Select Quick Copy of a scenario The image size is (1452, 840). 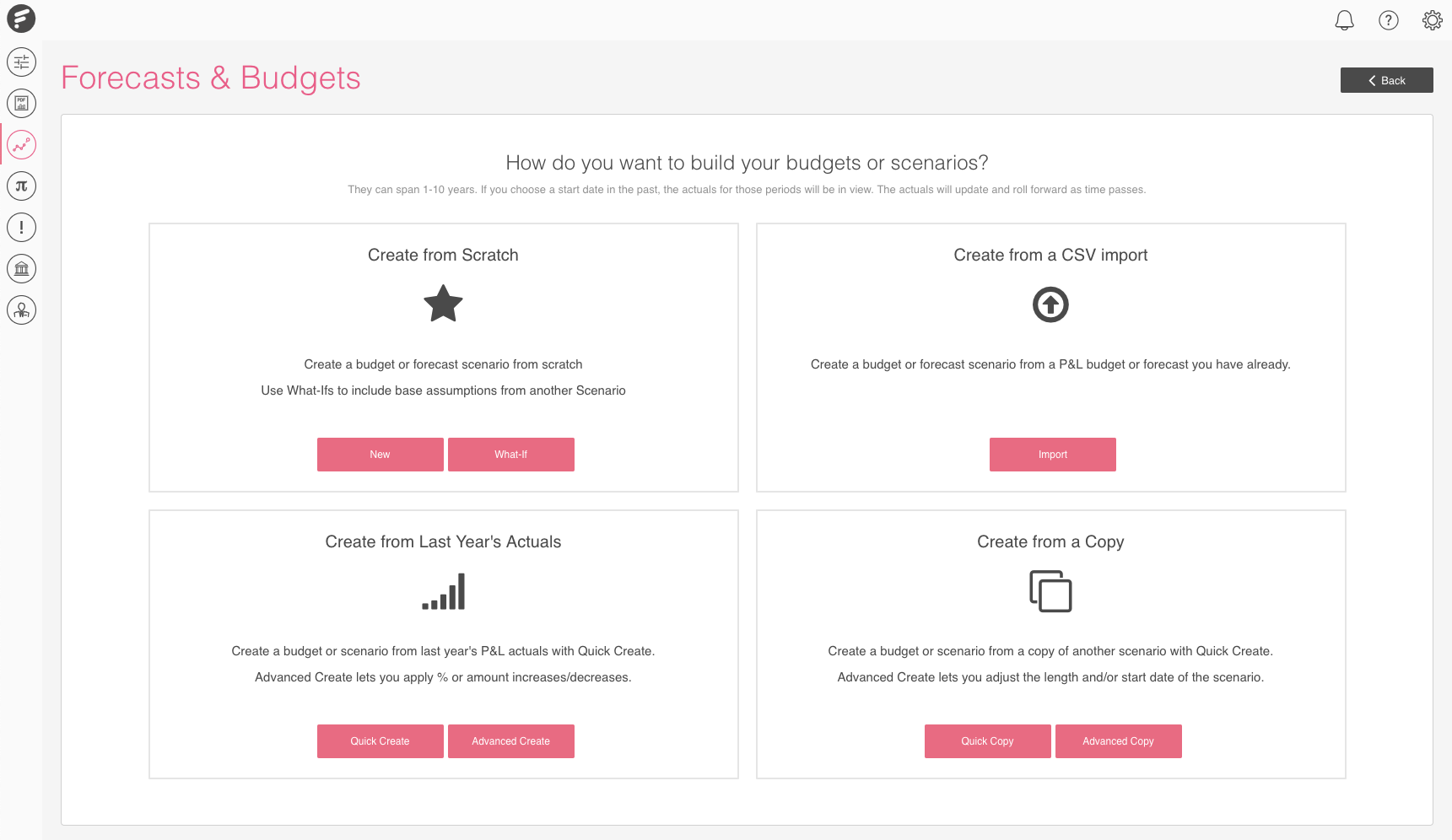pos(987,741)
